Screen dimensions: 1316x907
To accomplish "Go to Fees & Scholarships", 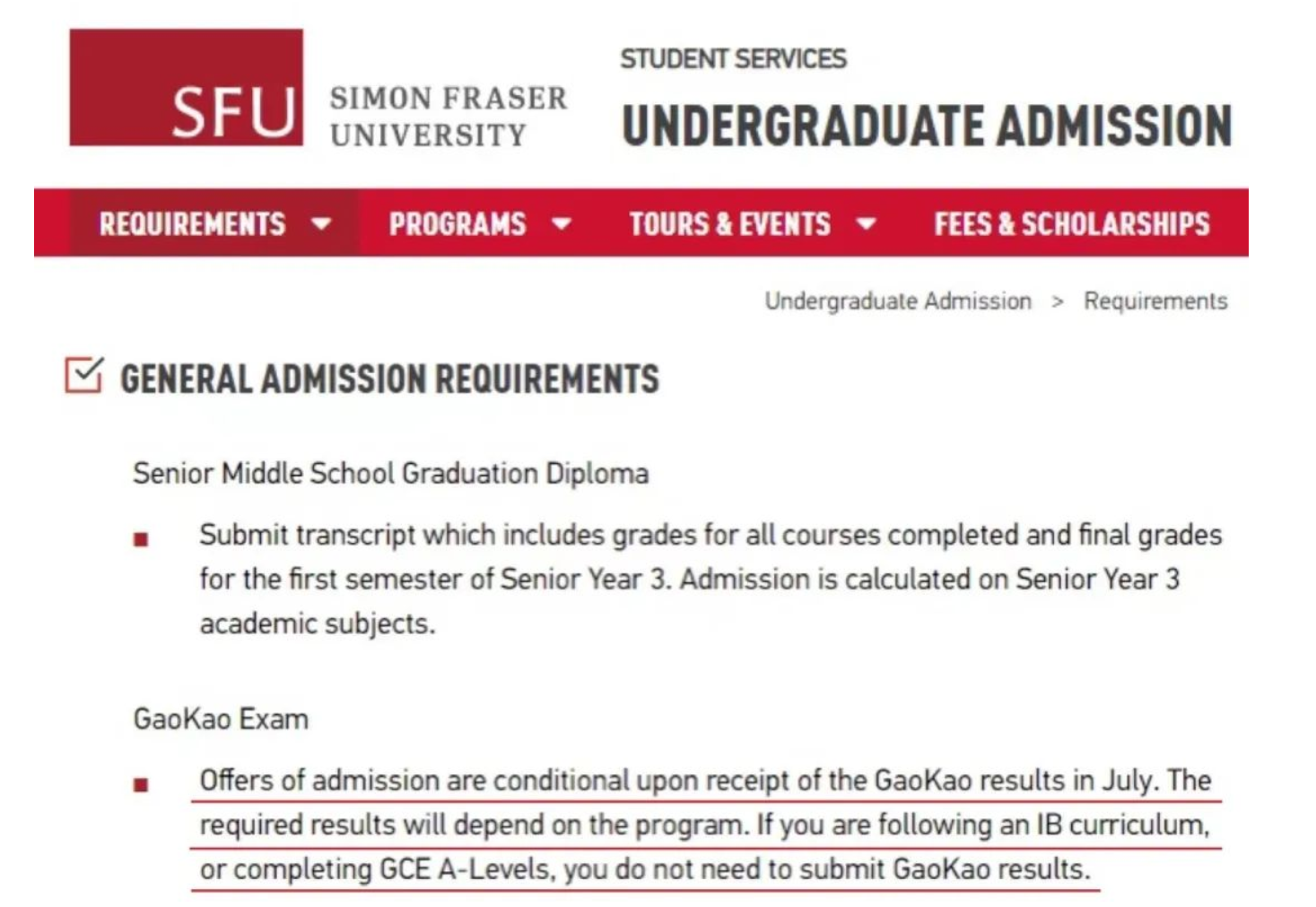I will 1071,224.
